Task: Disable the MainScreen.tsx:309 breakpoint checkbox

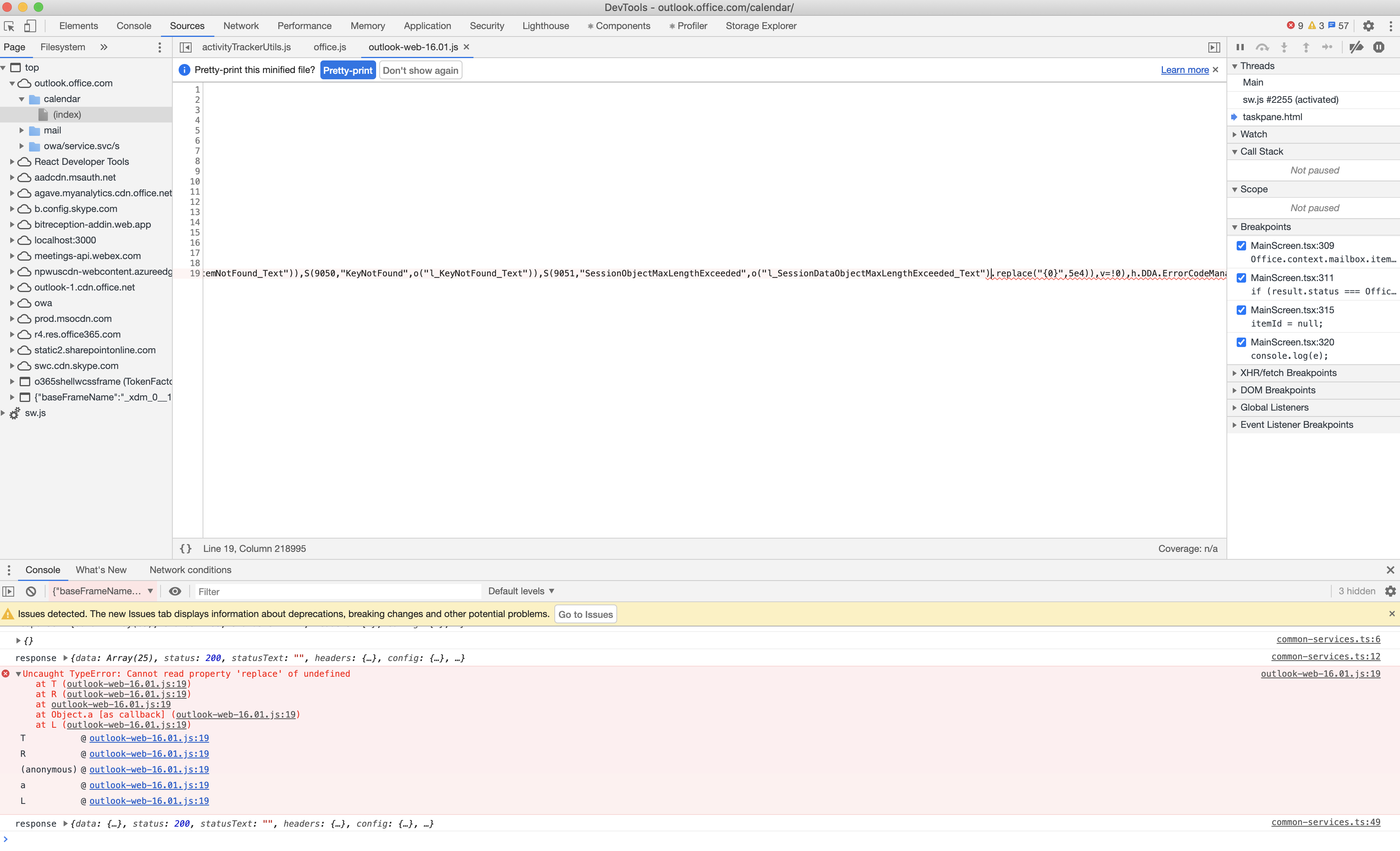Action: pyautogui.click(x=1241, y=245)
